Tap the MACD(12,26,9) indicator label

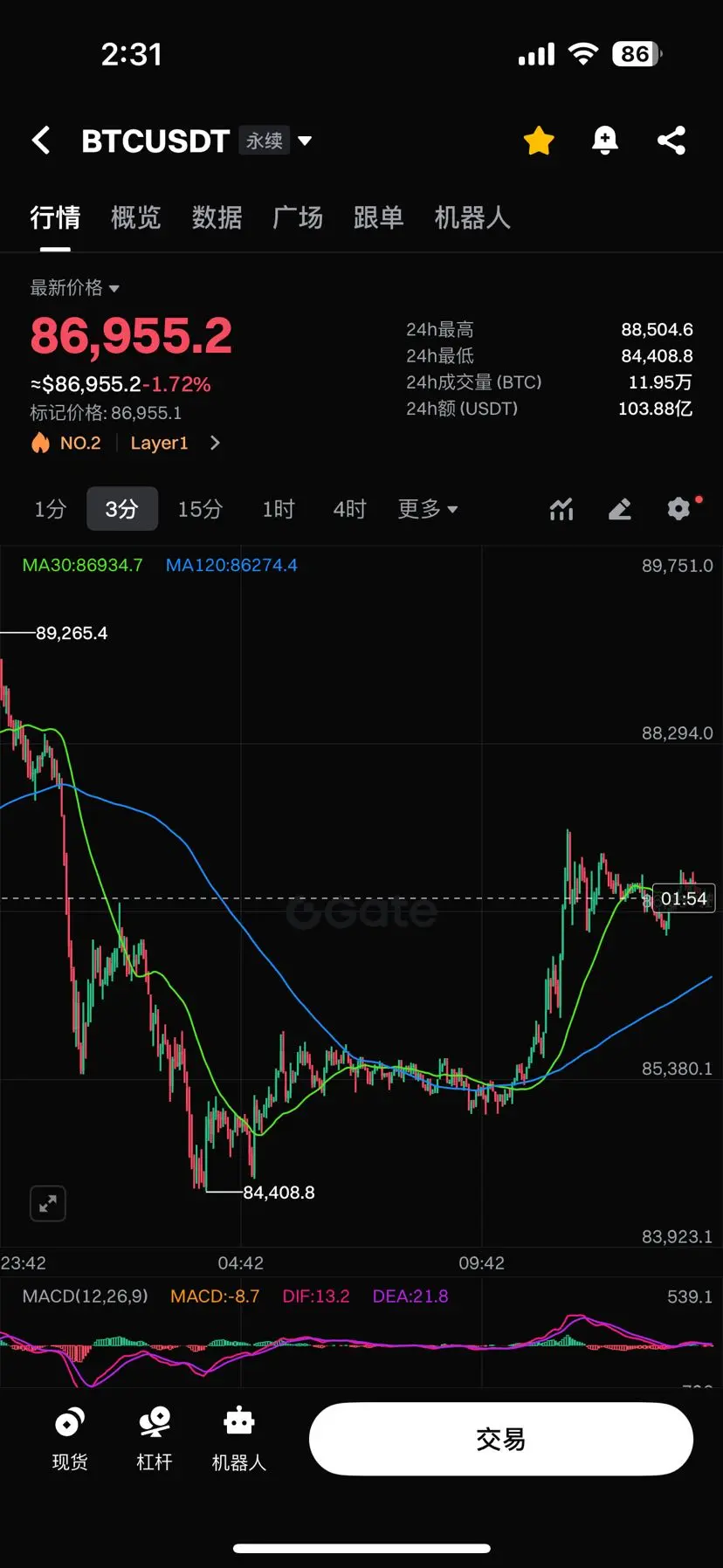coord(86,1296)
